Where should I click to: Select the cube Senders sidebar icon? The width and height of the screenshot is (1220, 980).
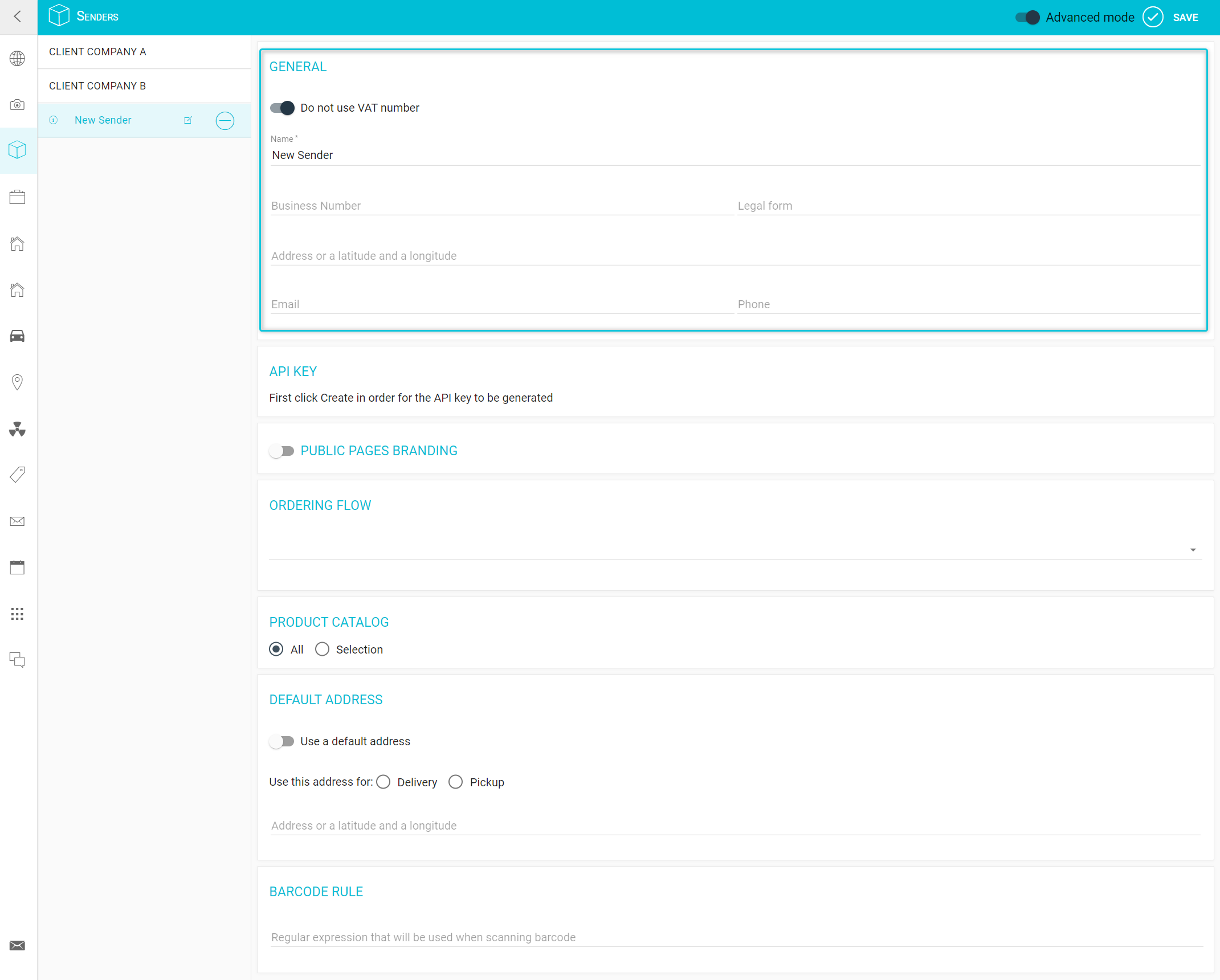point(18,150)
